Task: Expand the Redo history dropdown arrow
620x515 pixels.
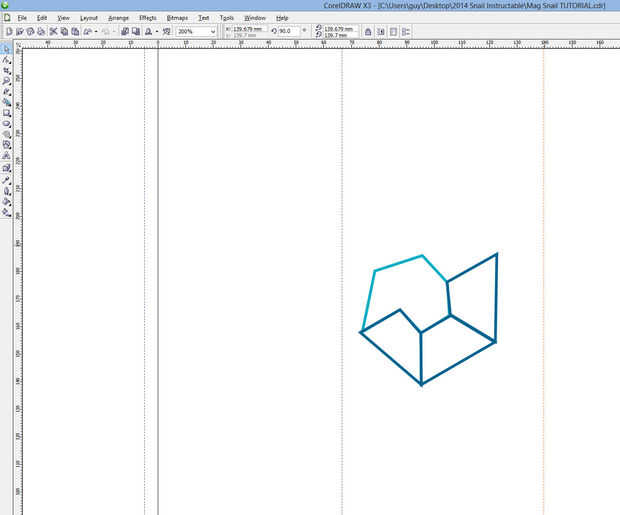Action: [x=114, y=31]
